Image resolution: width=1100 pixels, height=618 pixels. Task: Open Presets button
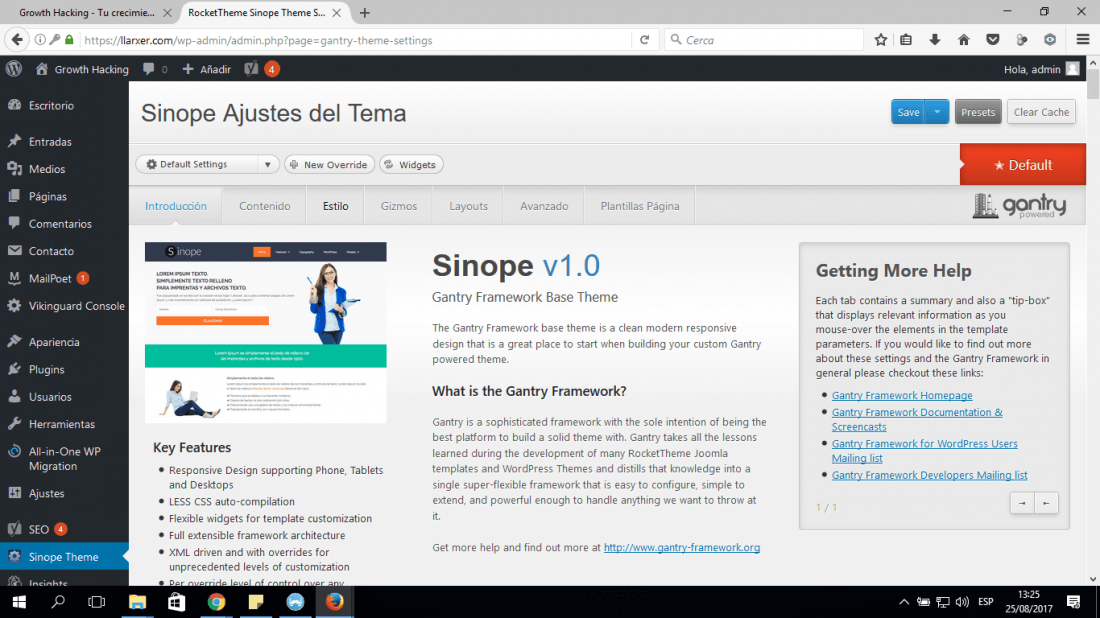tap(978, 112)
